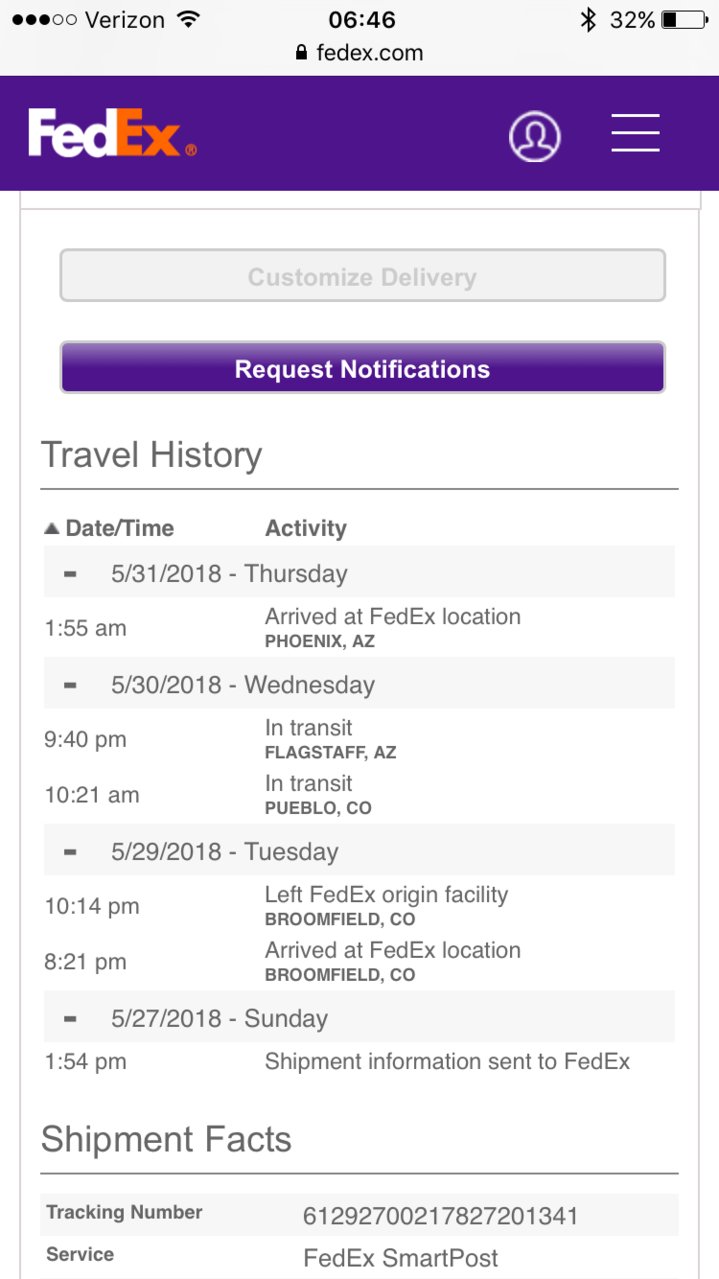Tap the fedex.com address bar
The height and width of the screenshot is (1279, 719).
(360, 53)
